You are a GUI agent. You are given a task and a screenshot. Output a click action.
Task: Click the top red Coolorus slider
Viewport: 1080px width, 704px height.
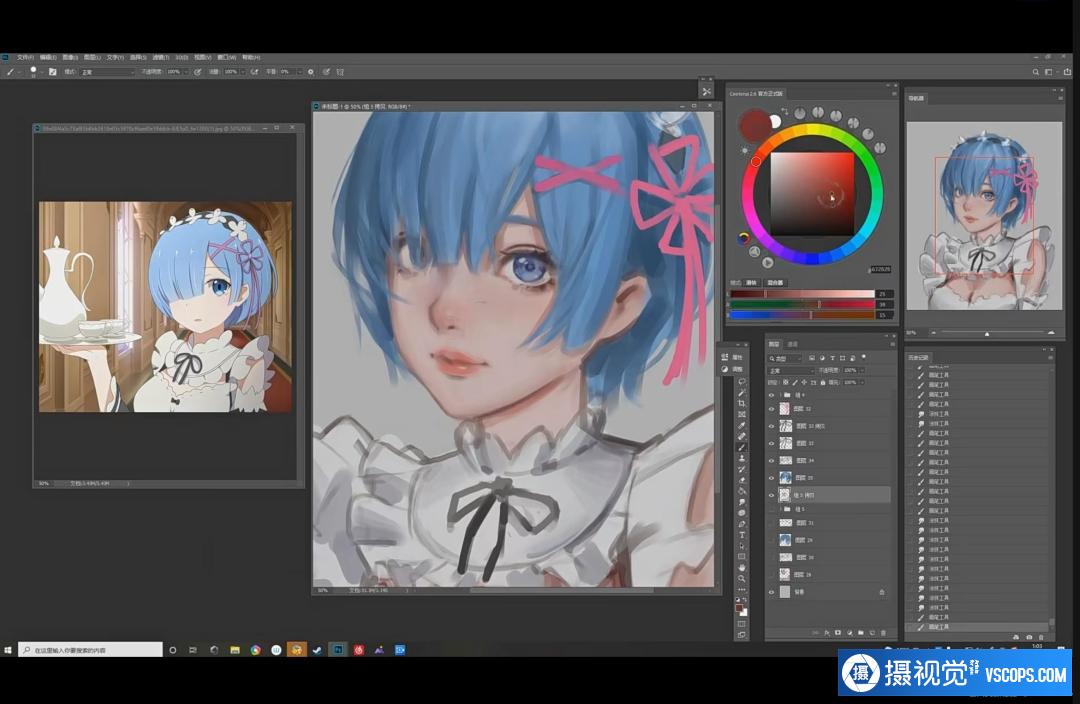[x=802, y=294]
